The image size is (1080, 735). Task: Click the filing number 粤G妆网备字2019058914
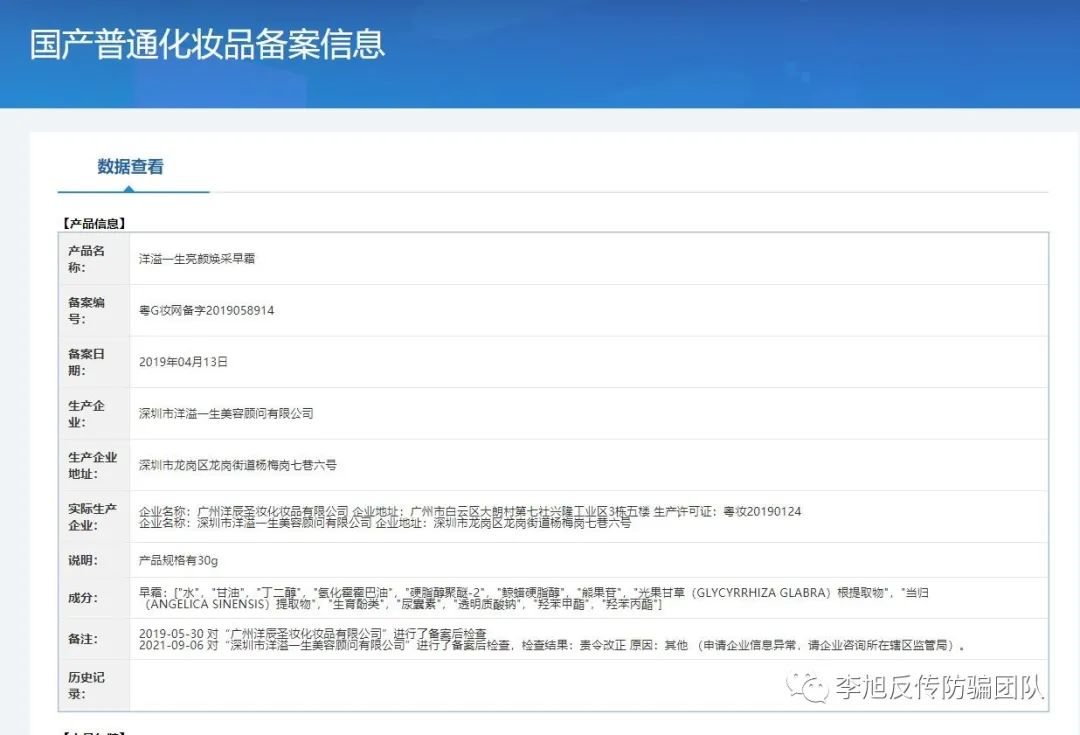coord(206,310)
